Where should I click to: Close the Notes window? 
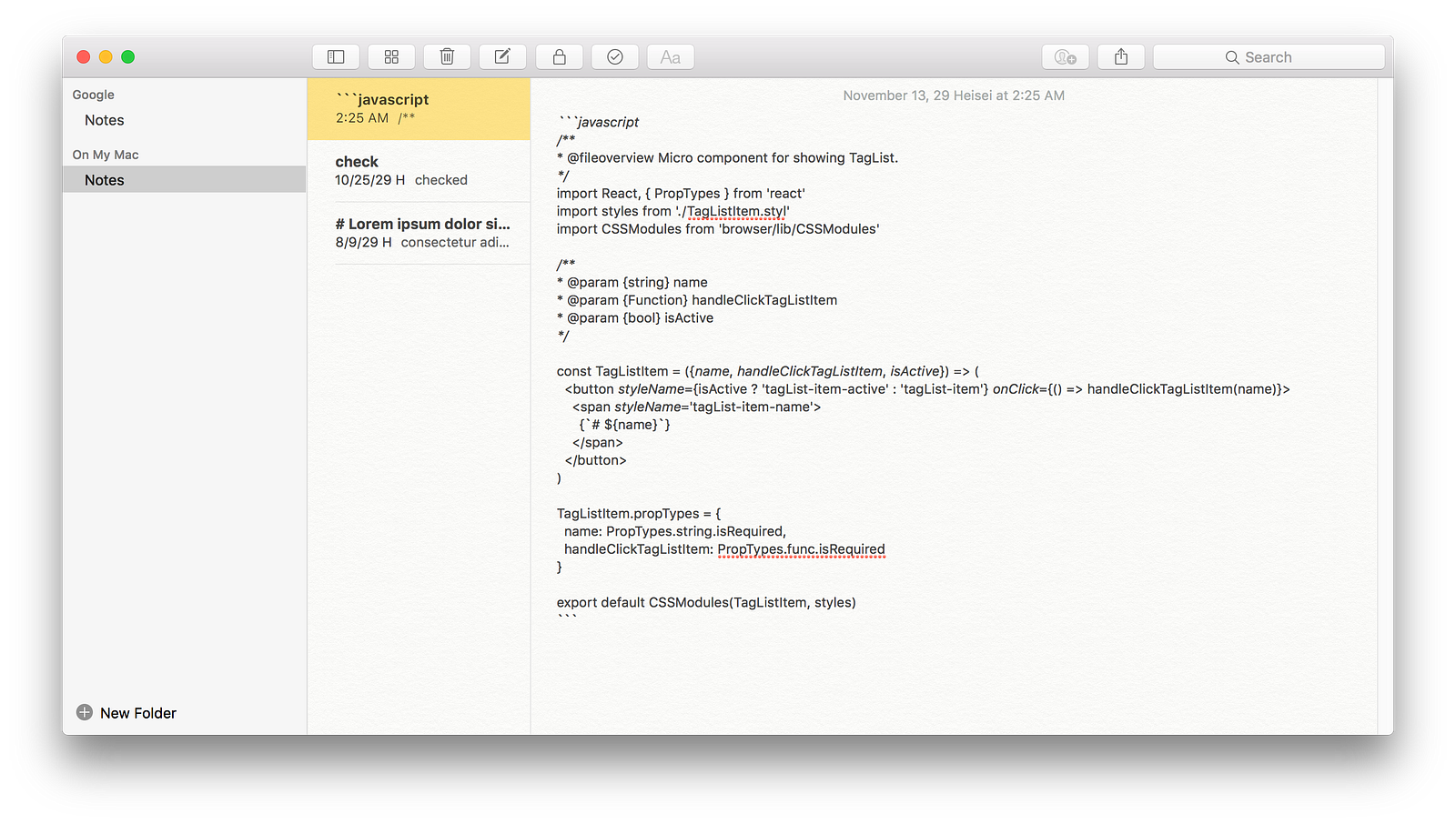84,57
